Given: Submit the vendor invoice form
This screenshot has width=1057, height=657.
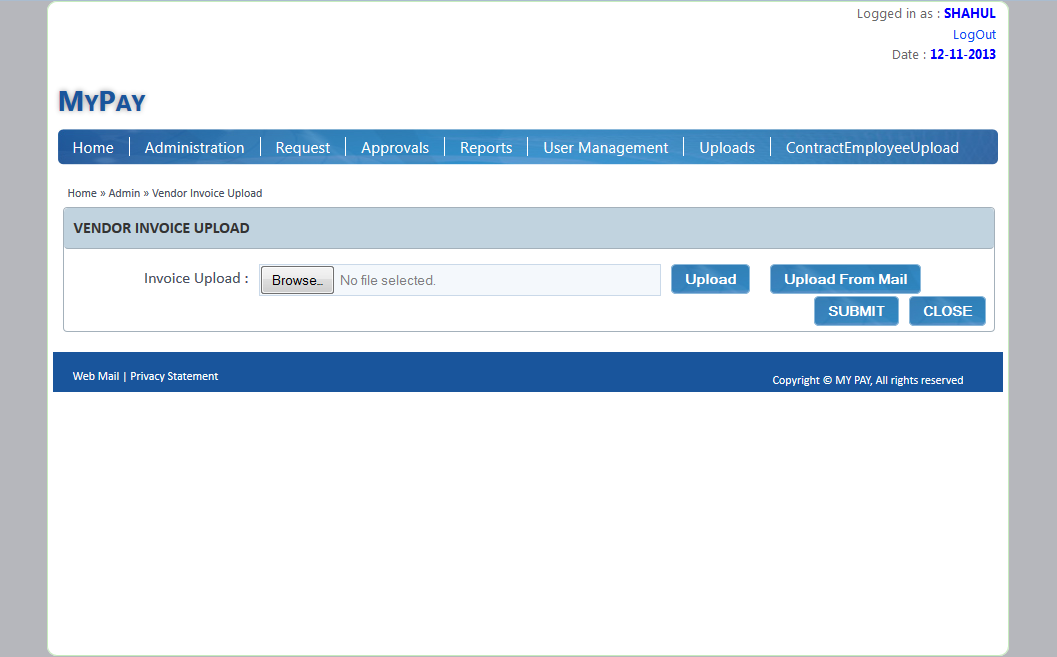Looking at the screenshot, I should point(856,311).
